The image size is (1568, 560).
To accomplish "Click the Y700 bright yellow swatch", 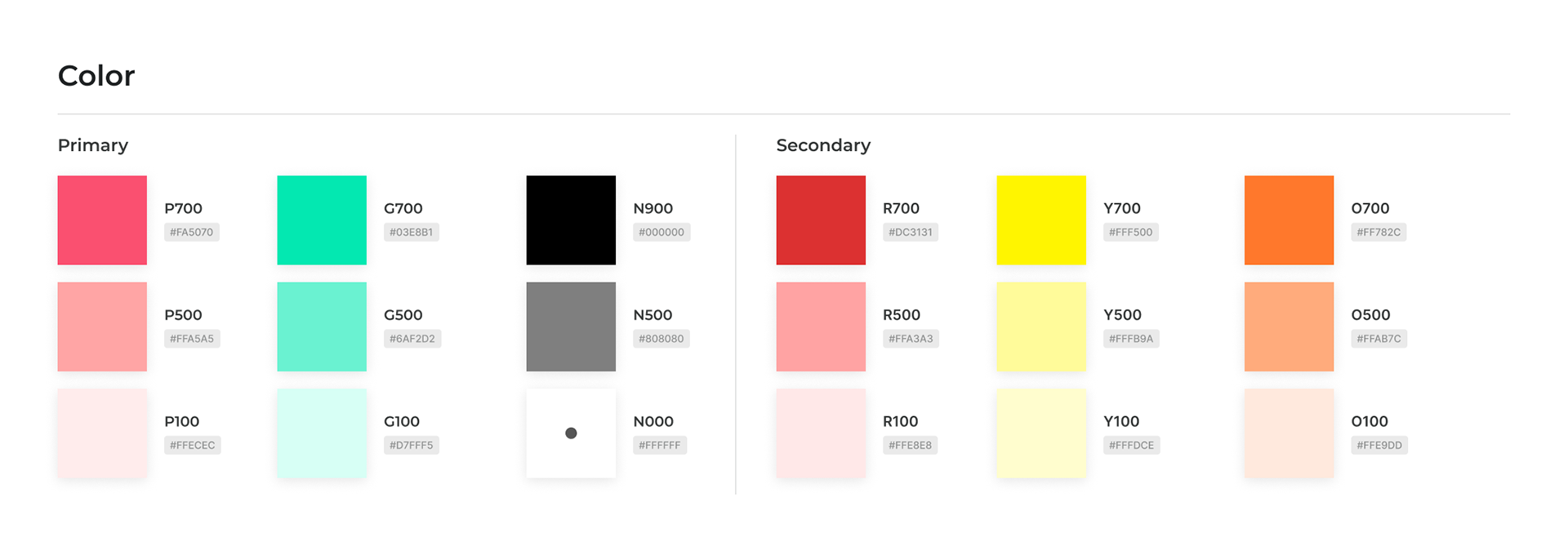I will click(x=1041, y=220).
